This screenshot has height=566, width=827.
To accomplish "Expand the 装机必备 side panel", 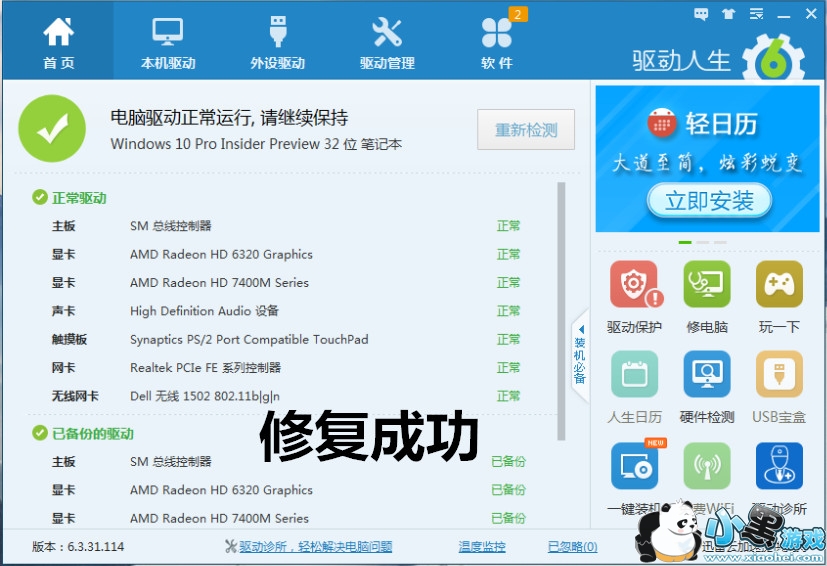I will click(580, 356).
